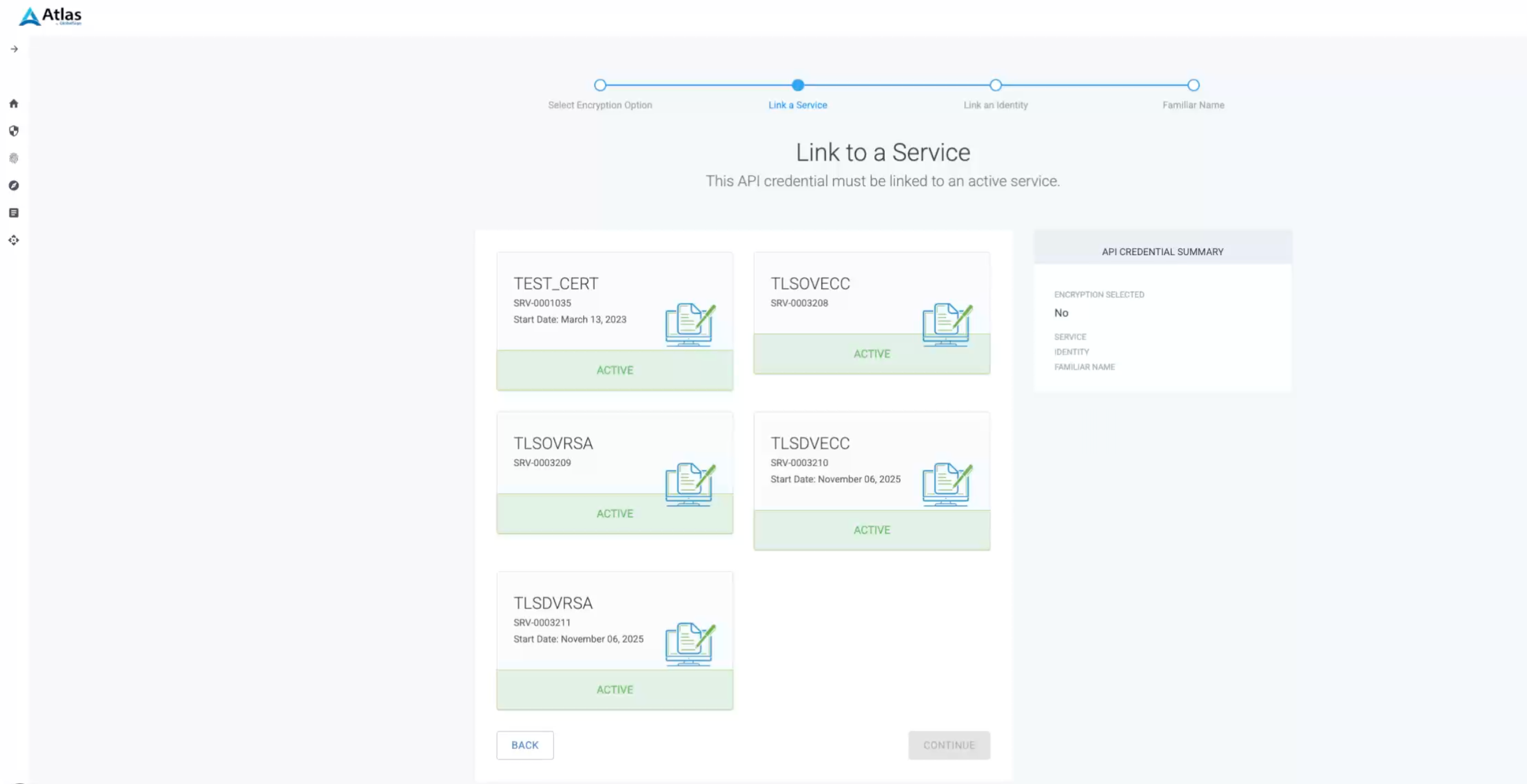
Task: Click IDENTITY label in summary
Action: coord(1071,352)
